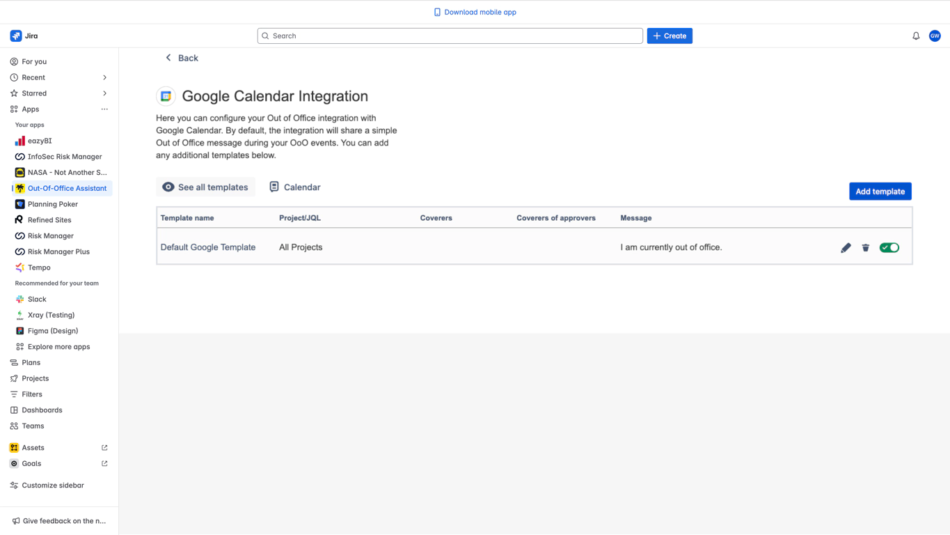Click the Create button
Screen dimensions: 950x535
pyautogui.click(x=669, y=36)
